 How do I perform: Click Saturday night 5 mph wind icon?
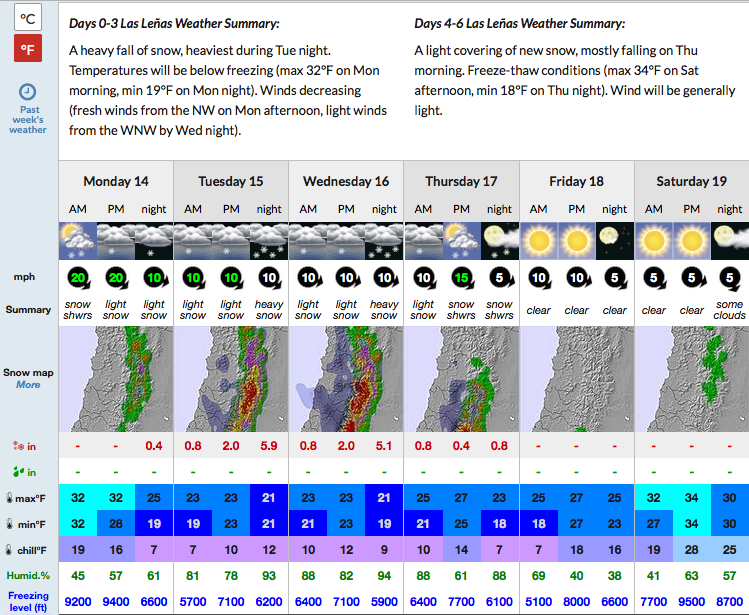click(x=730, y=278)
